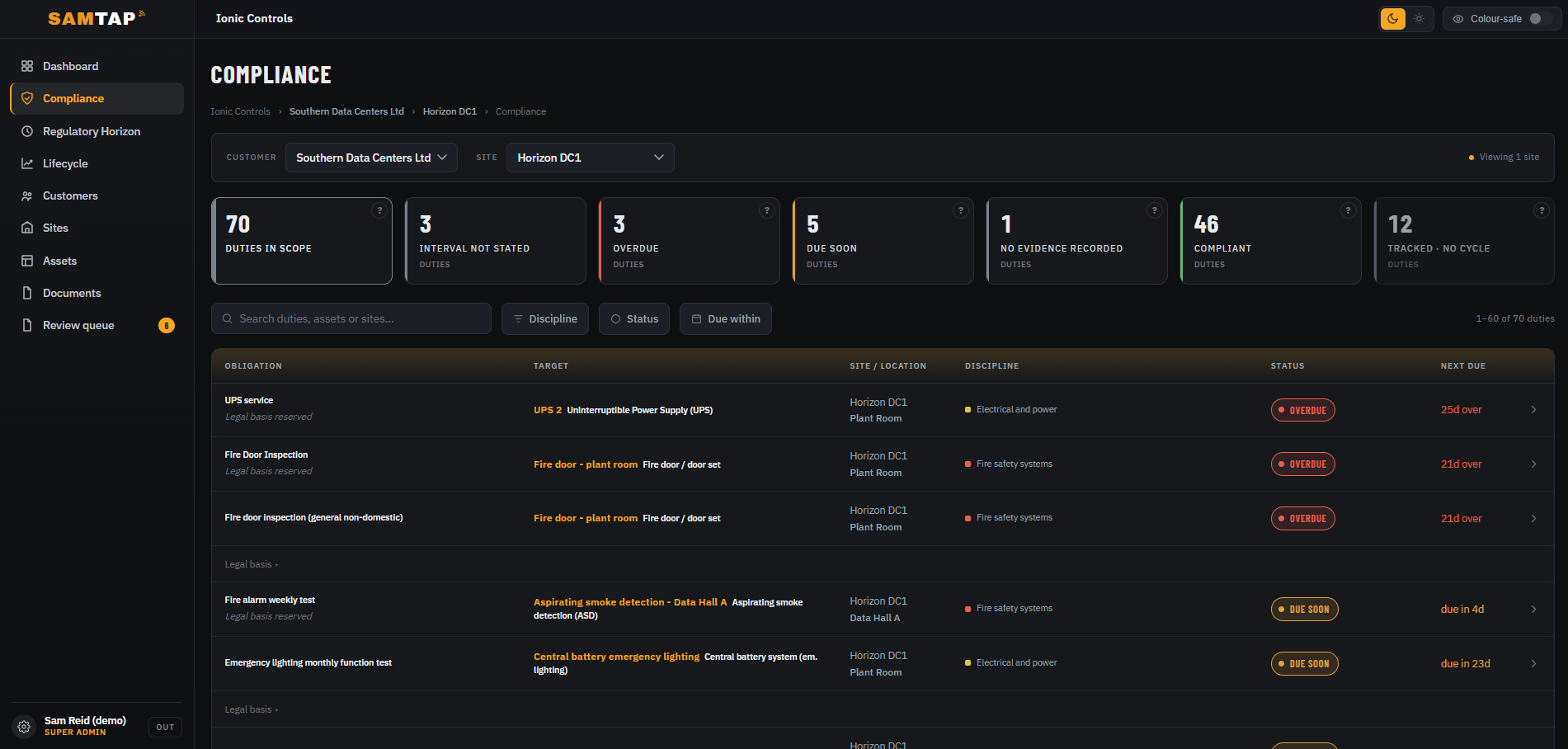
Task: Show help for Compliant card
Action: [x=1348, y=210]
